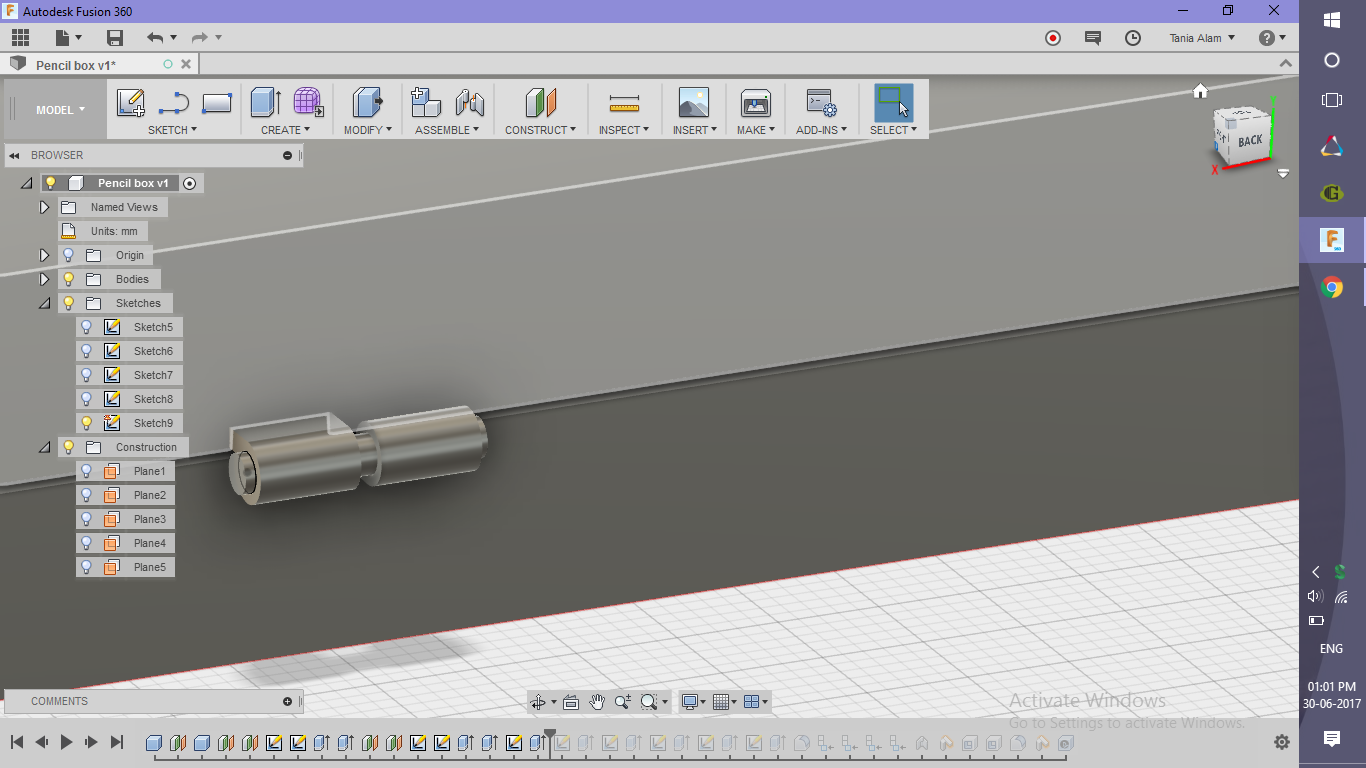
Task: Open the CREATE menu
Action: point(285,130)
